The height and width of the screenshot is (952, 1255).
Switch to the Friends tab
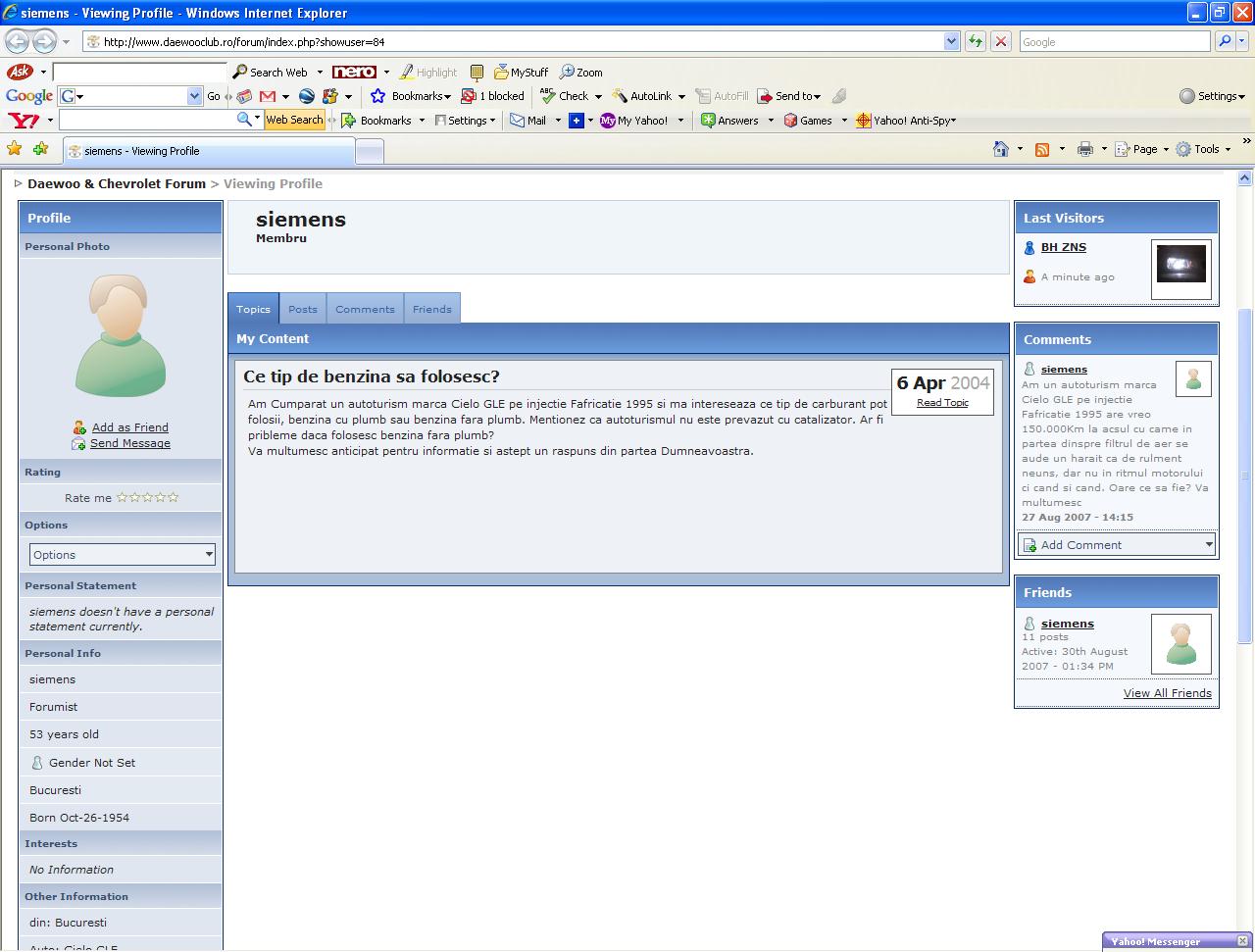coord(432,309)
